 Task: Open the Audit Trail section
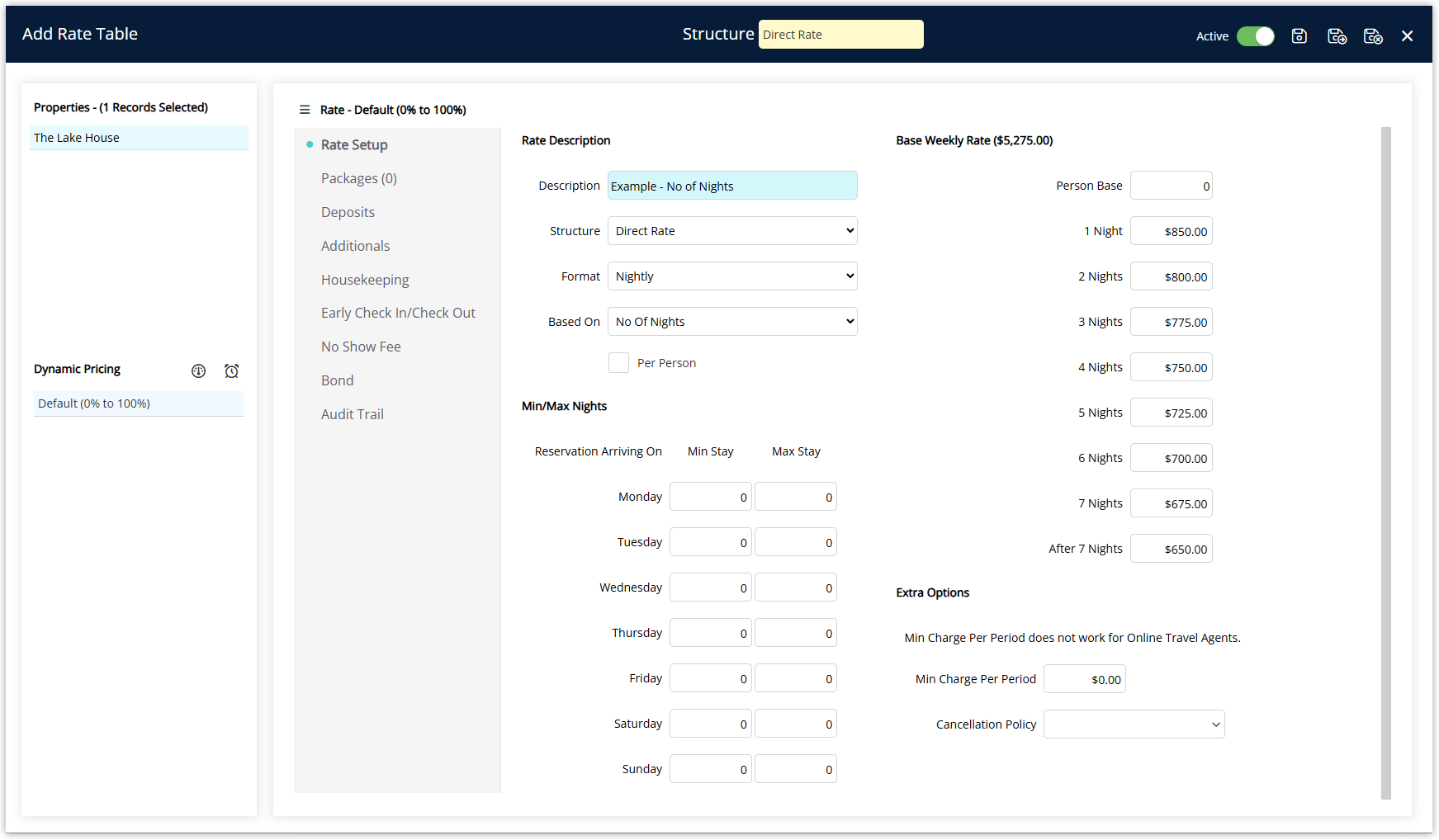click(353, 414)
